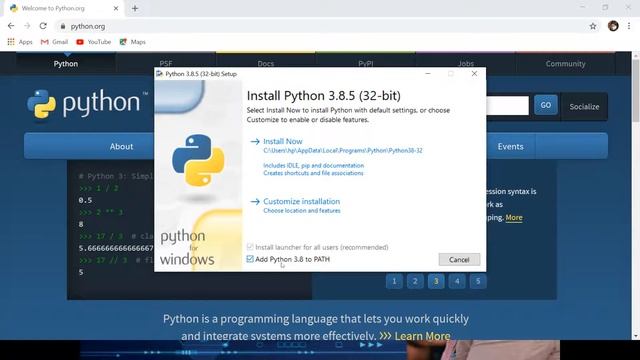Minimize the Python Setup dialog
Image resolution: width=640 pixels, height=360 pixels.
[x=428, y=73]
